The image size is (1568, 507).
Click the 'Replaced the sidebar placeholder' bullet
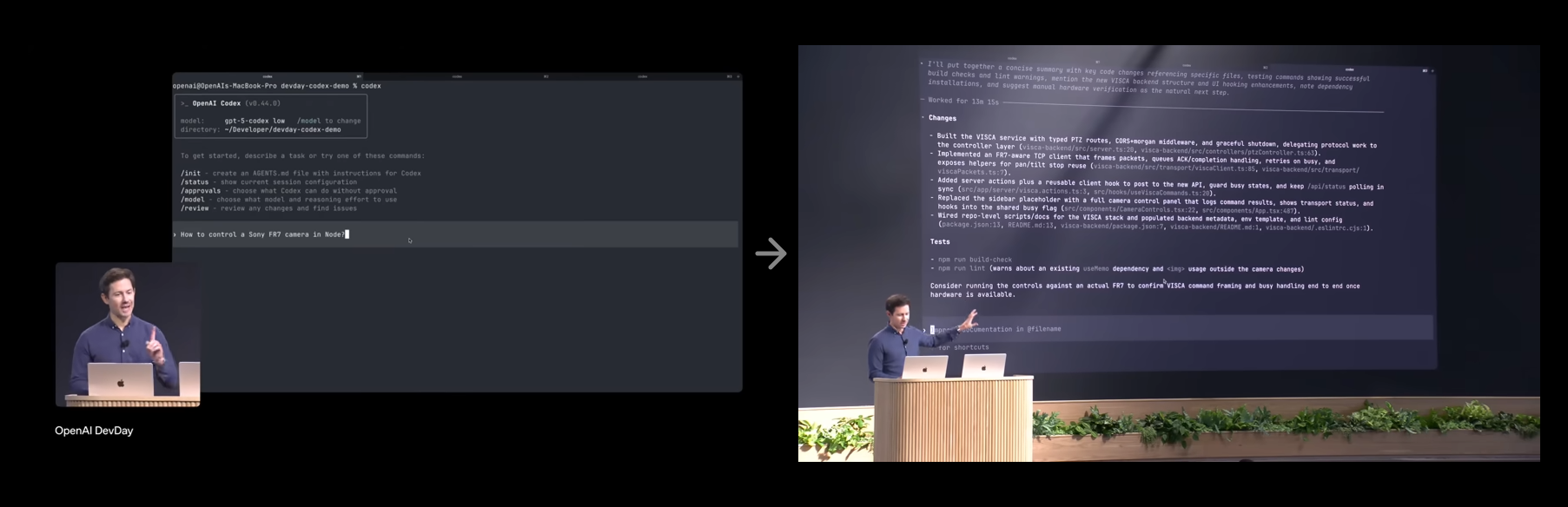click(x=1152, y=205)
